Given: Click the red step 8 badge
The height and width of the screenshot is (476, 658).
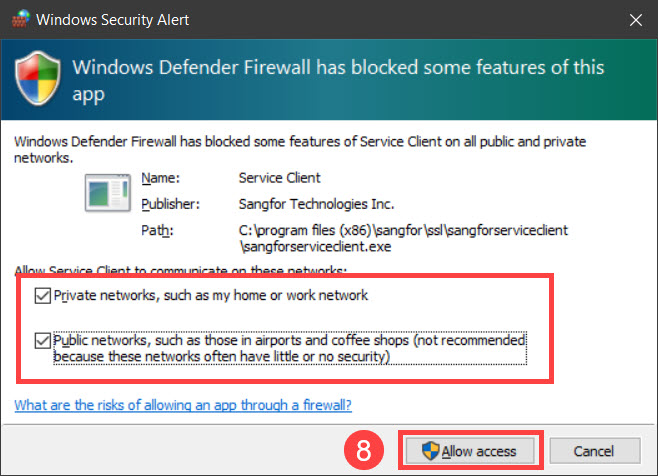Looking at the screenshot, I should coord(363,450).
